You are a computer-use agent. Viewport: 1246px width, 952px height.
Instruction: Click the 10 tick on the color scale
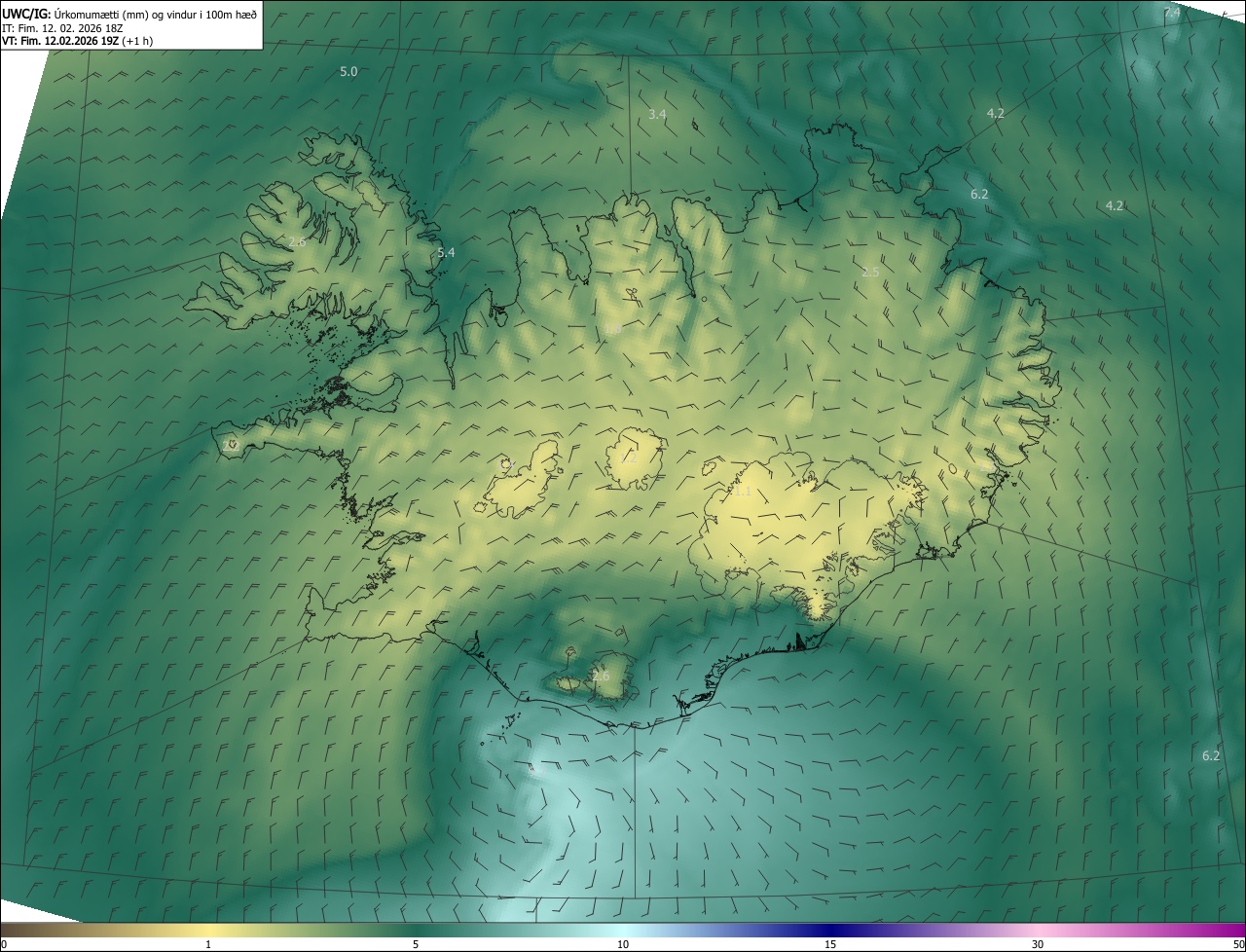[x=623, y=944]
